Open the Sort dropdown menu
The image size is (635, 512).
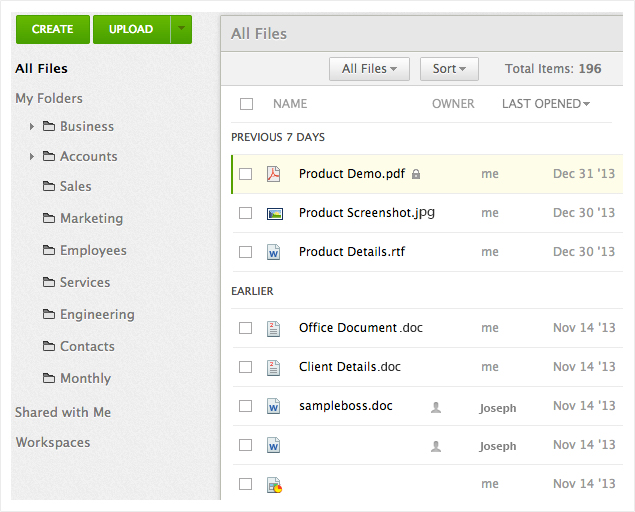click(449, 69)
